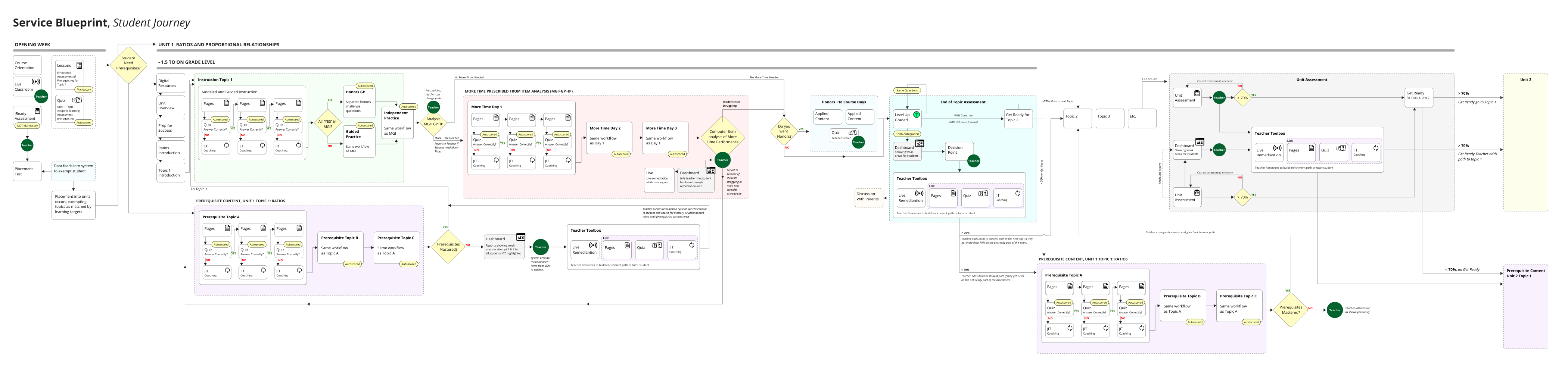Image resolution: width=1568 pixels, height=369 pixels.
Task: Click the Placement Test box
Action: [x=27, y=171]
